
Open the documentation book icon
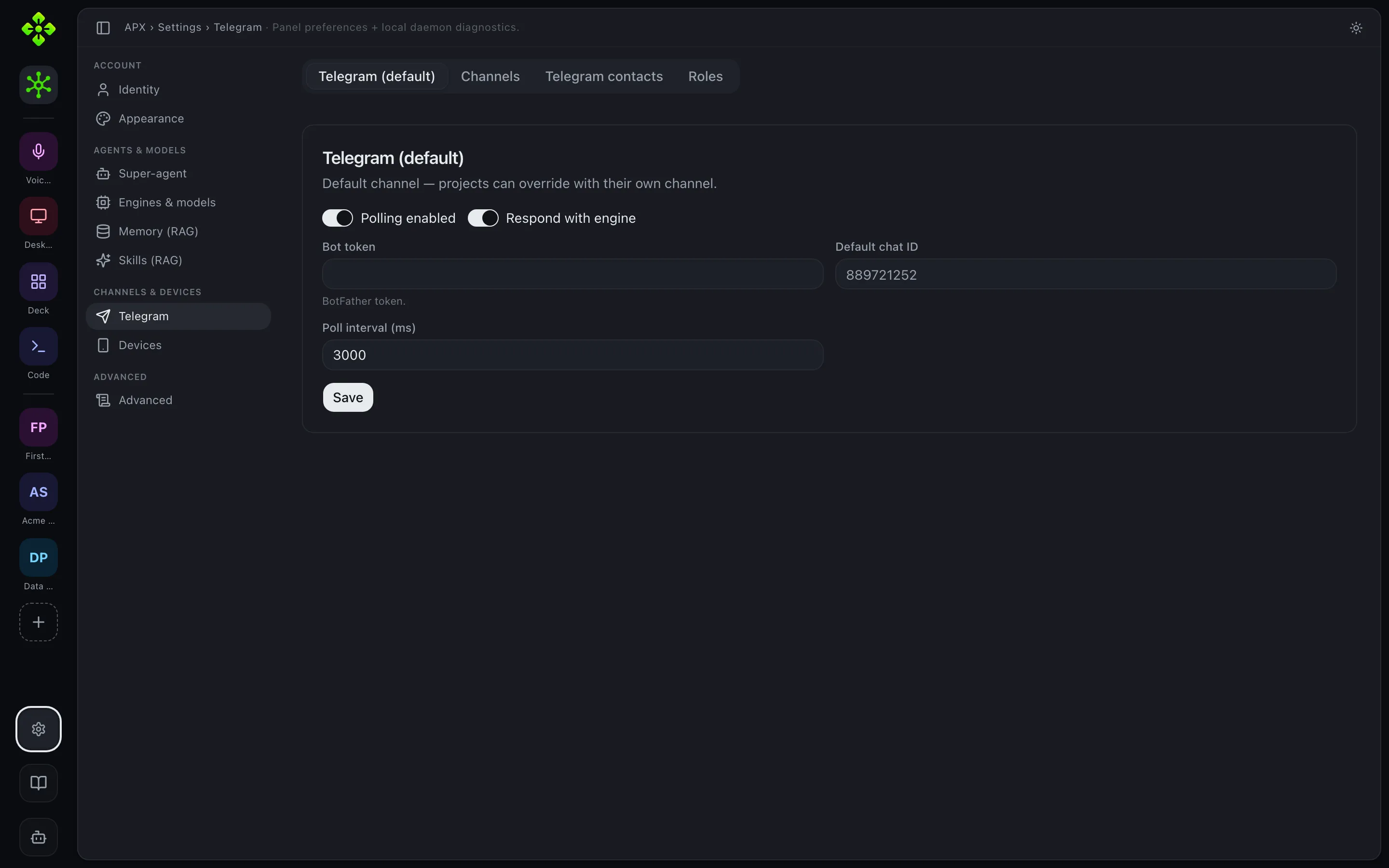39,783
